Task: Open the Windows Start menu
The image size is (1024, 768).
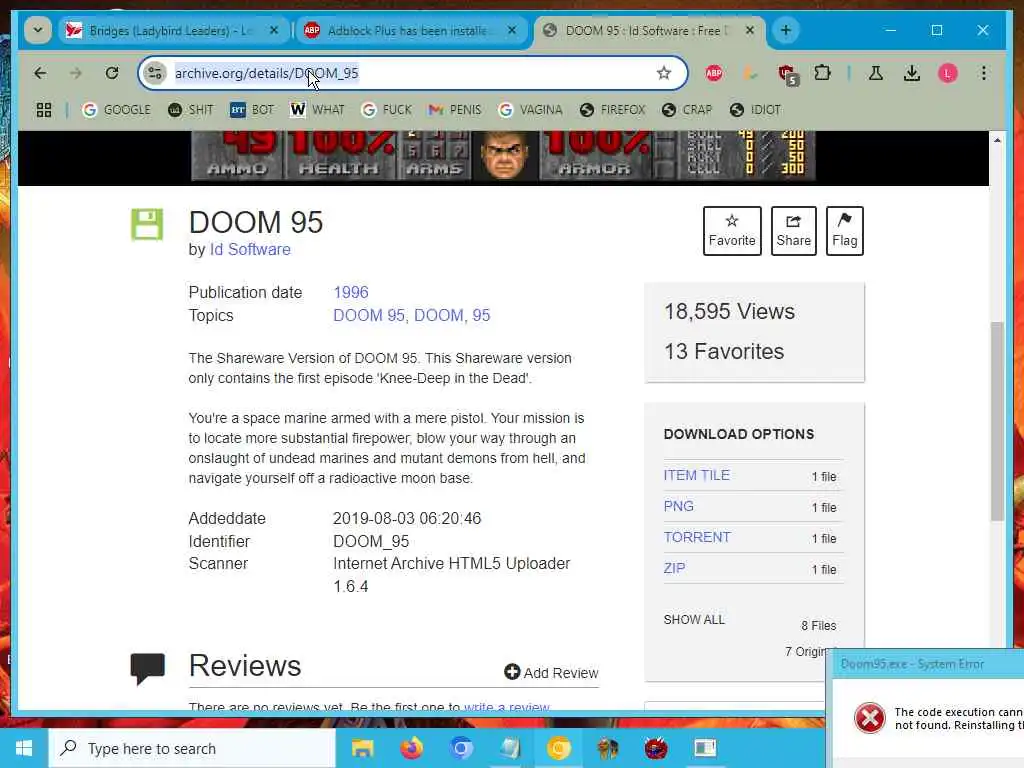Action: coord(24,748)
